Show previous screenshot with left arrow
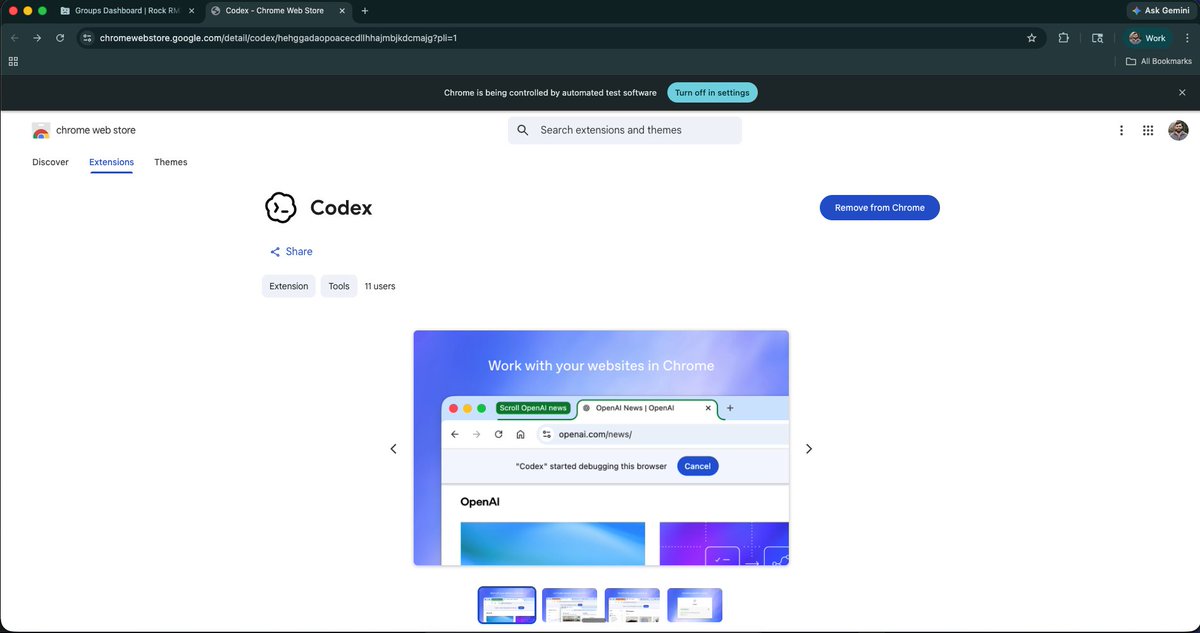 393,449
